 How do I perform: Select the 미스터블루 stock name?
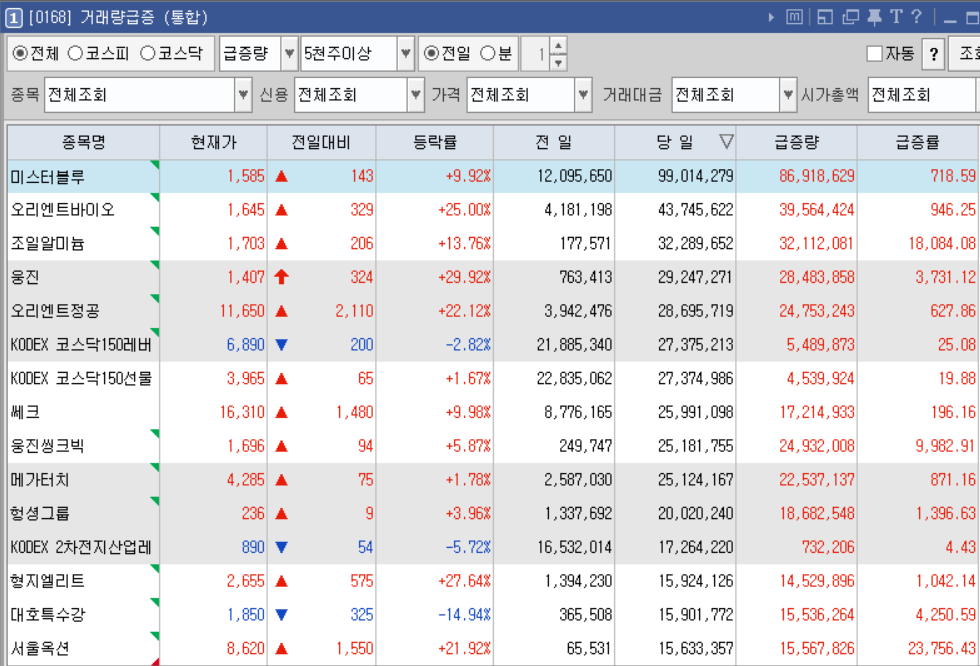pos(48,177)
